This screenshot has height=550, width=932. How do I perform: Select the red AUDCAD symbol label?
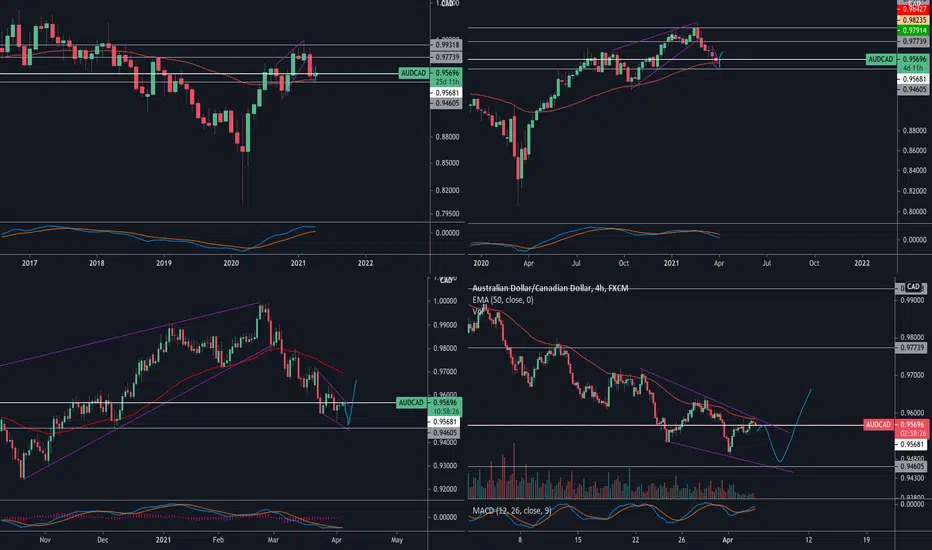click(x=879, y=425)
